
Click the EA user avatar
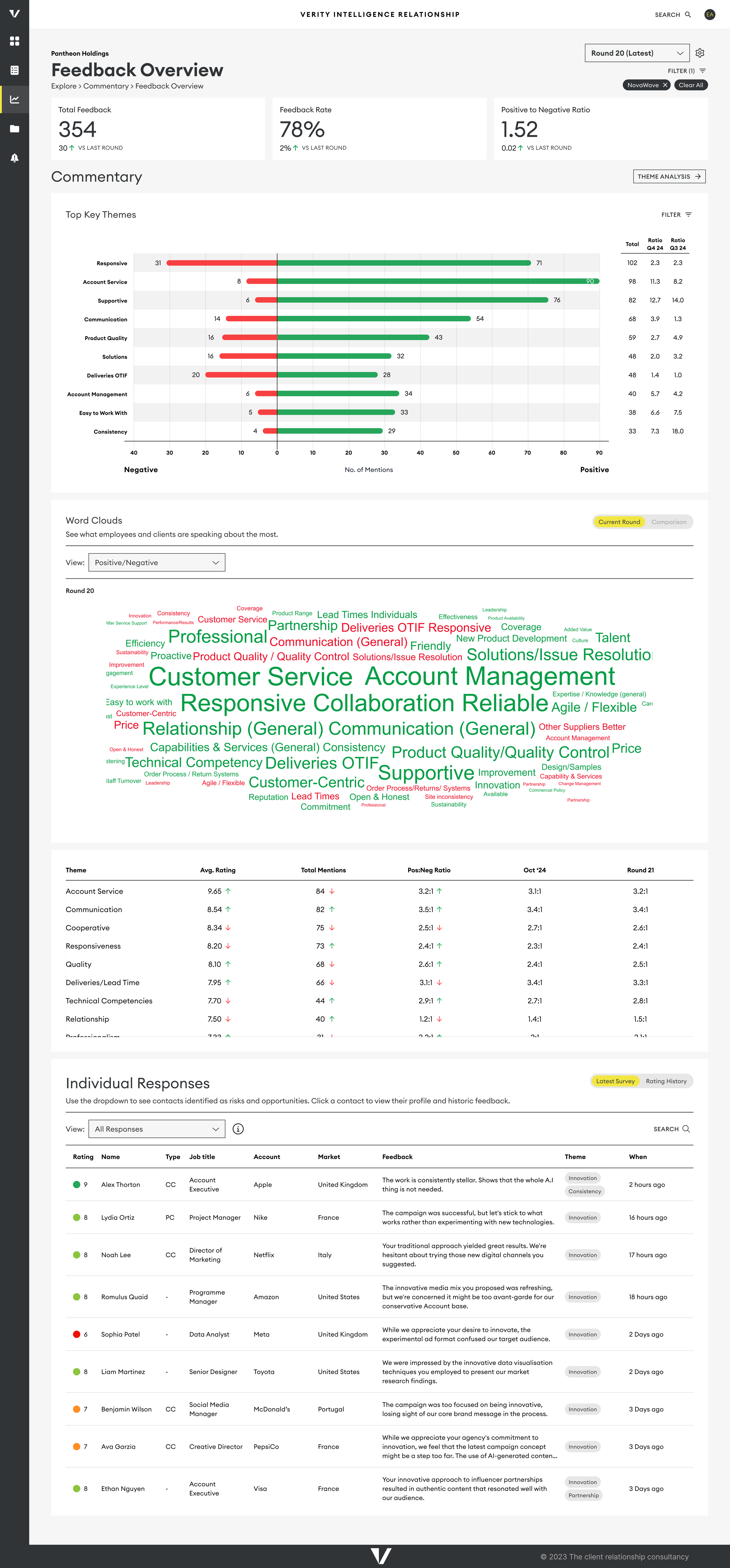click(x=709, y=15)
